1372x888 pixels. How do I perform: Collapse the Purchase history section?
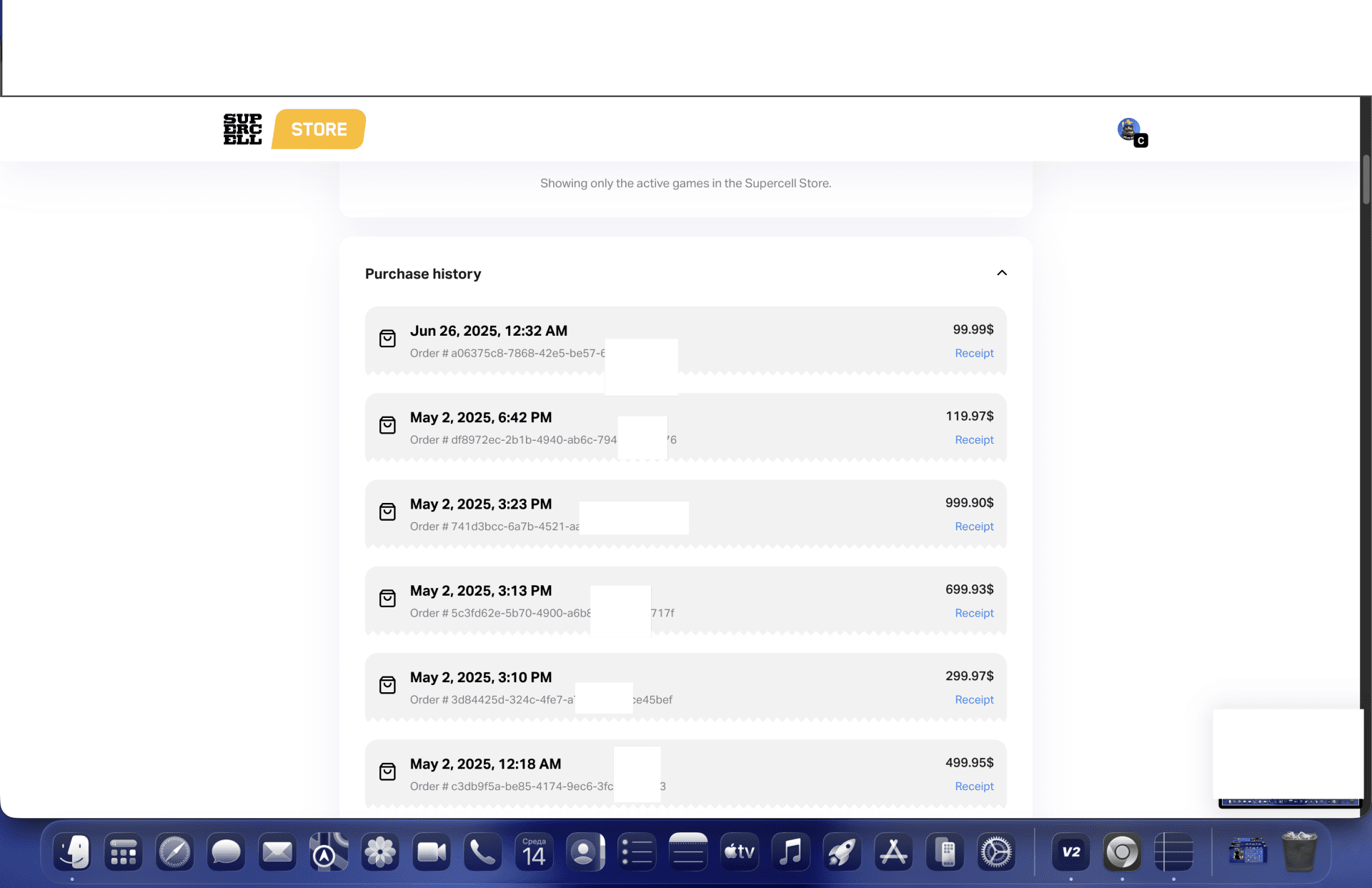coord(1001,273)
